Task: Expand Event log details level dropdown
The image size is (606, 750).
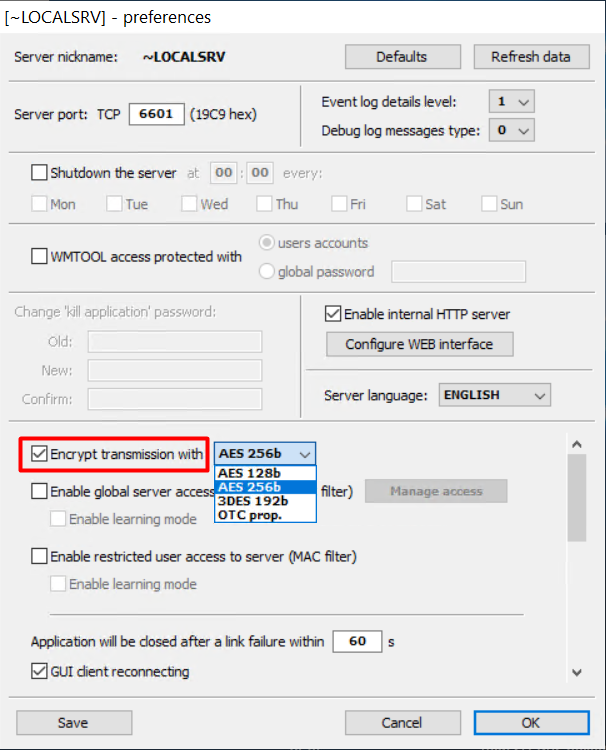Action: point(511,101)
